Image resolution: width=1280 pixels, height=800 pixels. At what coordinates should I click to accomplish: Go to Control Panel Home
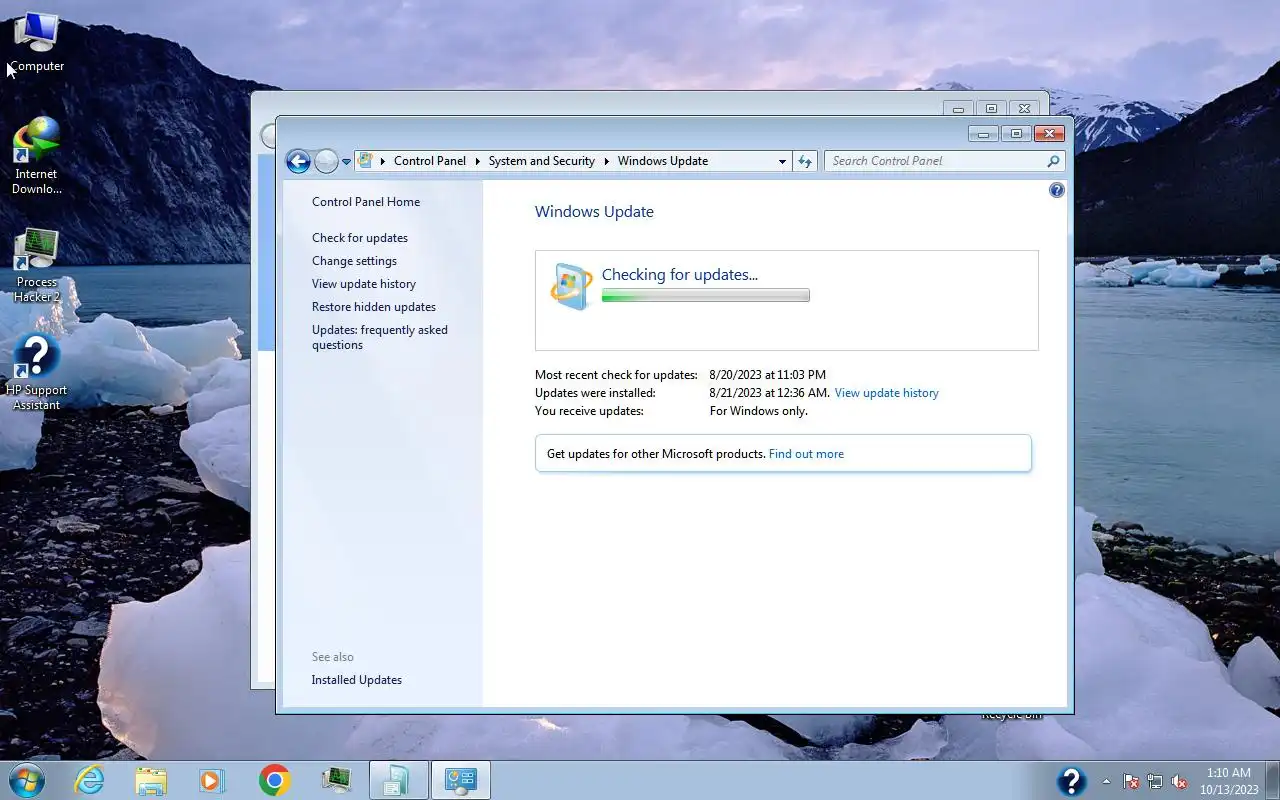366,202
